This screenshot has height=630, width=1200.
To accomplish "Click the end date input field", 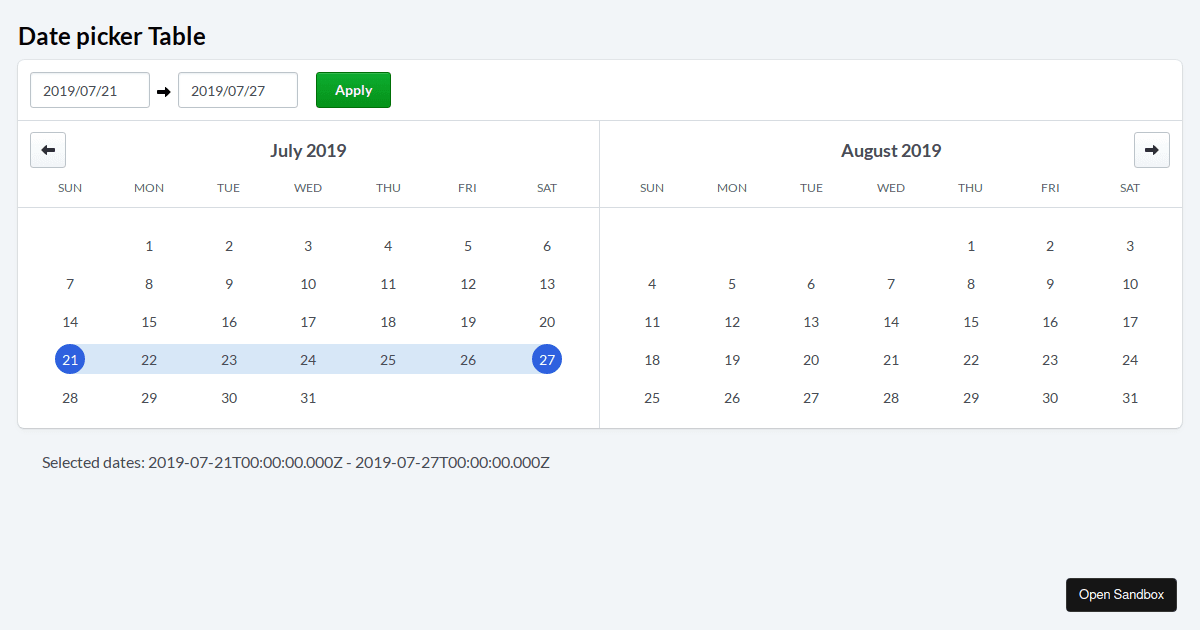I will pos(237,89).
